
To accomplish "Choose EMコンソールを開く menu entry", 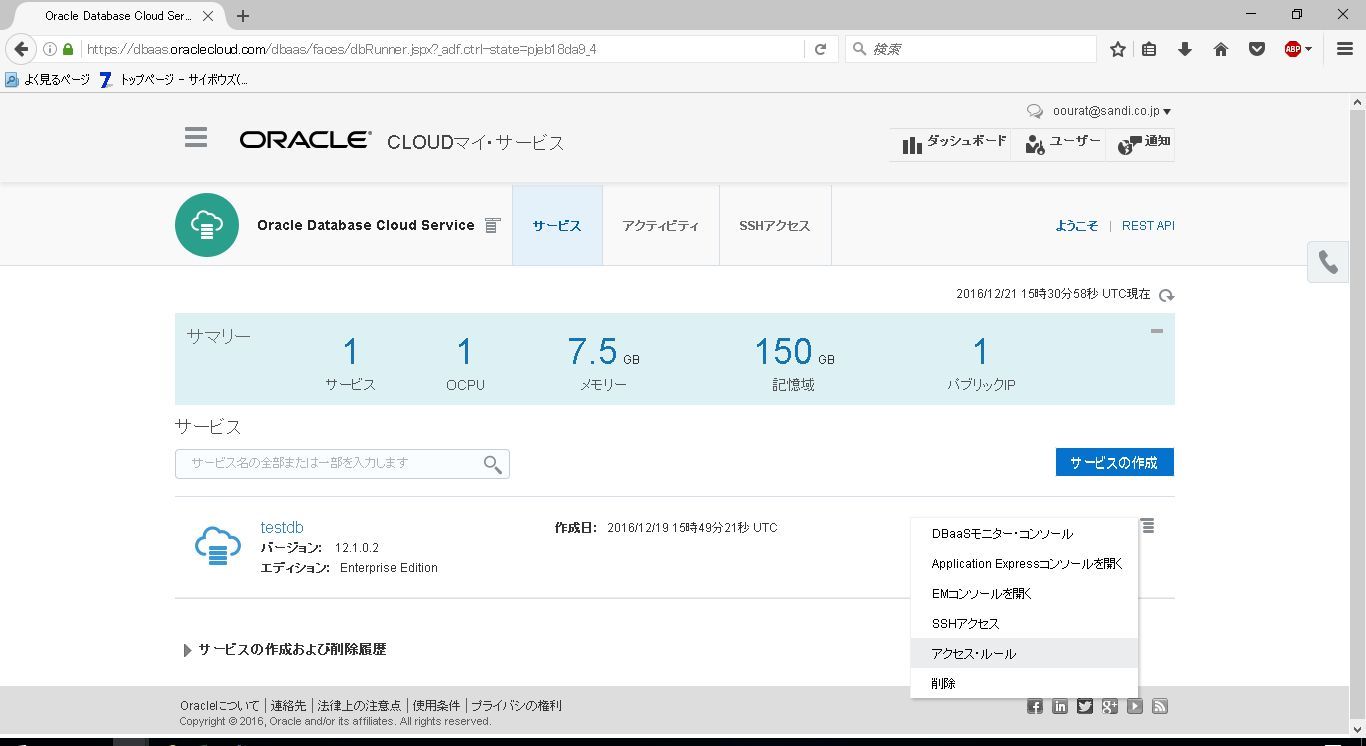I will pos(1024,594).
